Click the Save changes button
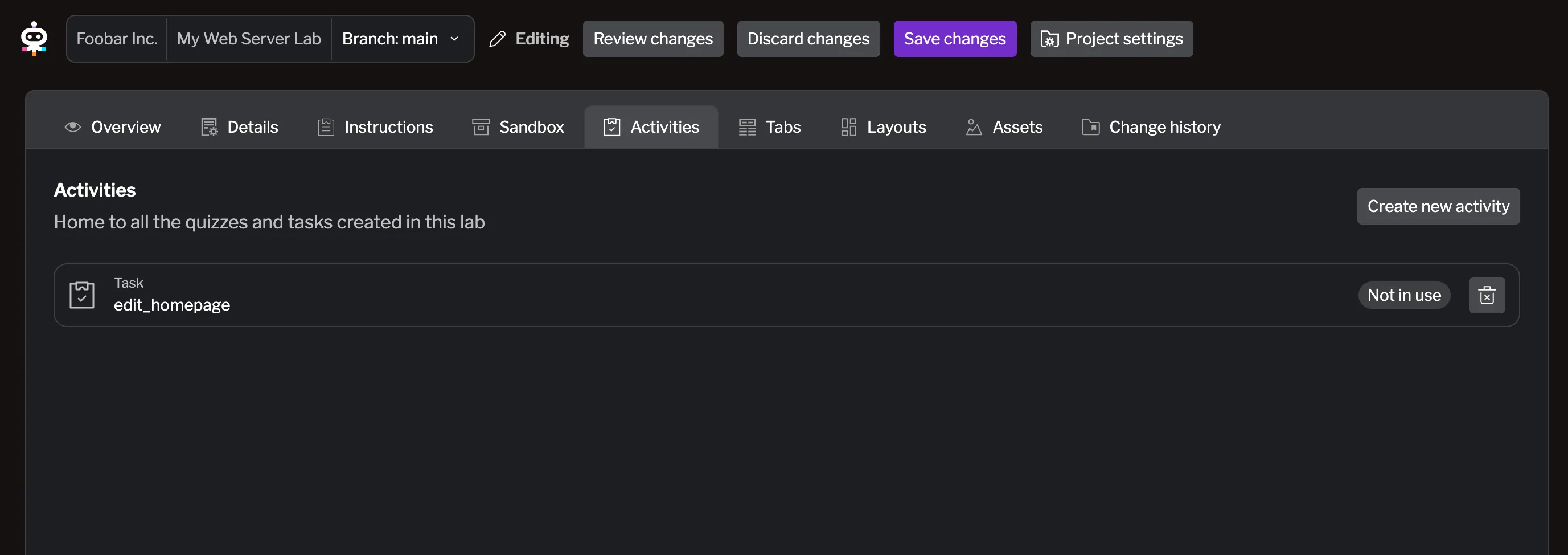 954,38
